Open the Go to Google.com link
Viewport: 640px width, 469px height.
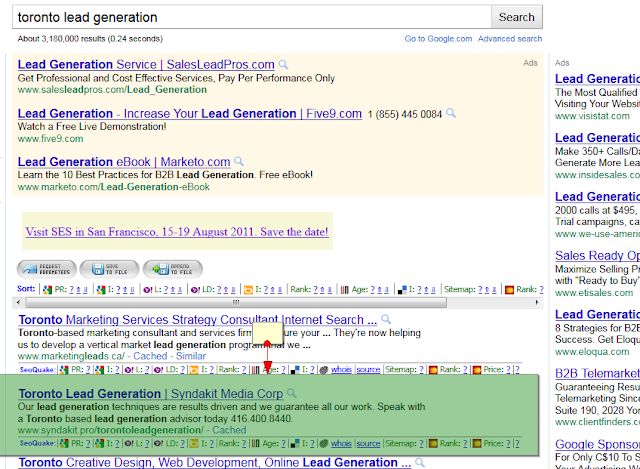click(438, 39)
